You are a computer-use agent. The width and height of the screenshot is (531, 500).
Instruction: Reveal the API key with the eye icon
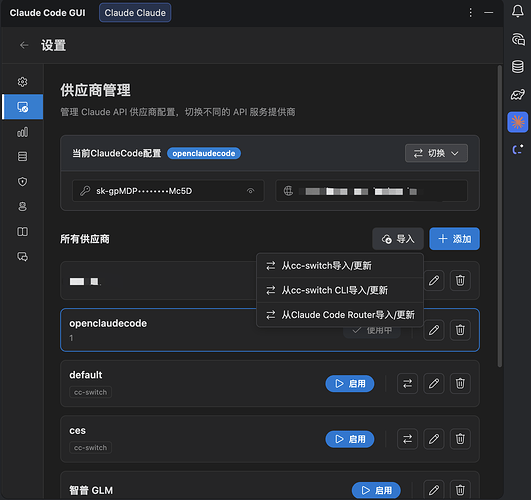coord(250,191)
